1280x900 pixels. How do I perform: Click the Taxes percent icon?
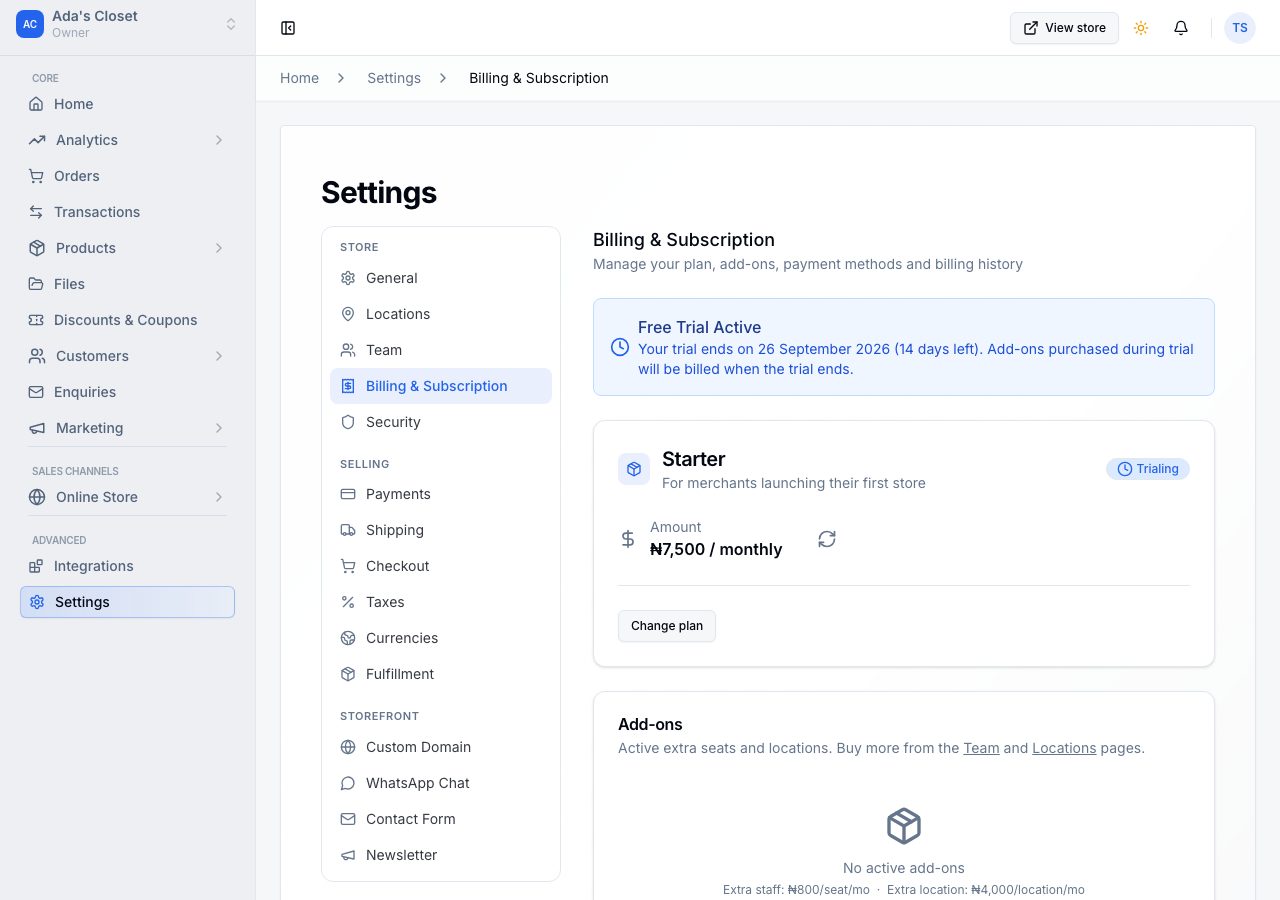(x=348, y=602)
